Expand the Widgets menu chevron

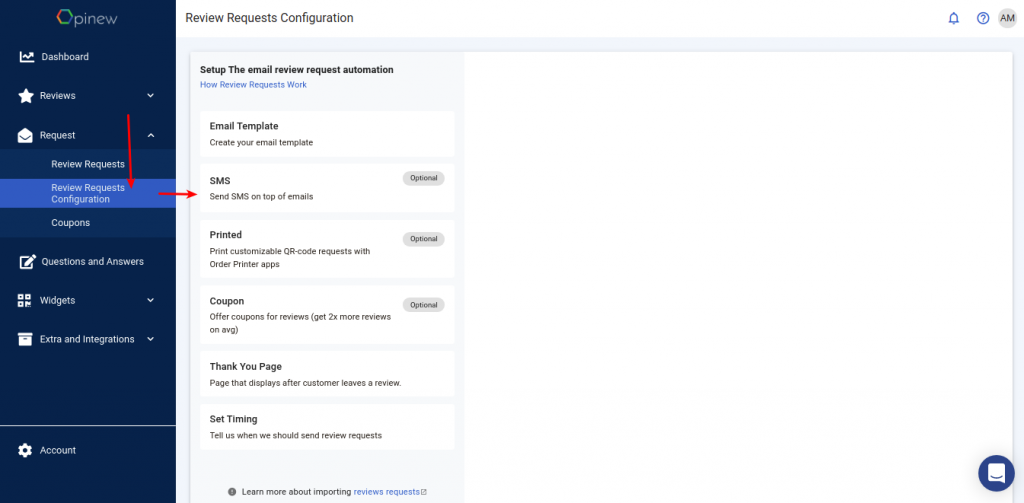pyautogui.click(x=150, y=300)
